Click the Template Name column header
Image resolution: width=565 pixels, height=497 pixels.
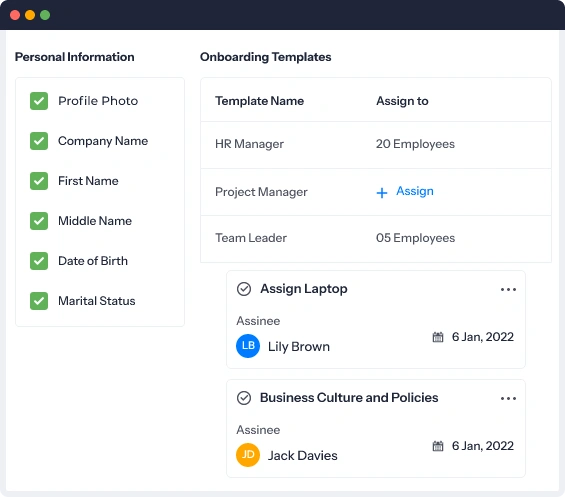coord(259,101)
